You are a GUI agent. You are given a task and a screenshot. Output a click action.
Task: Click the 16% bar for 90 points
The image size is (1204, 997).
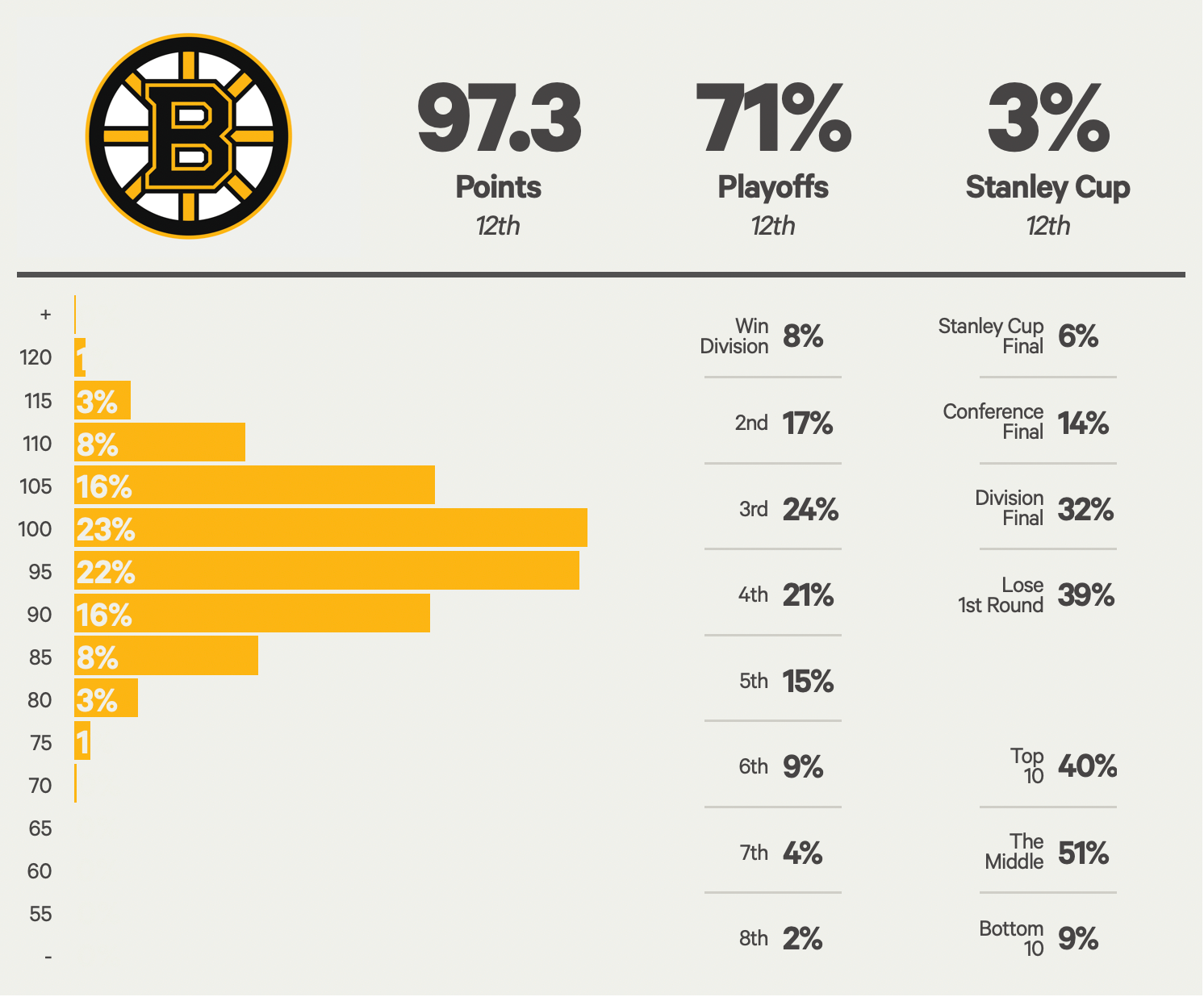click(x=252, y=614)
